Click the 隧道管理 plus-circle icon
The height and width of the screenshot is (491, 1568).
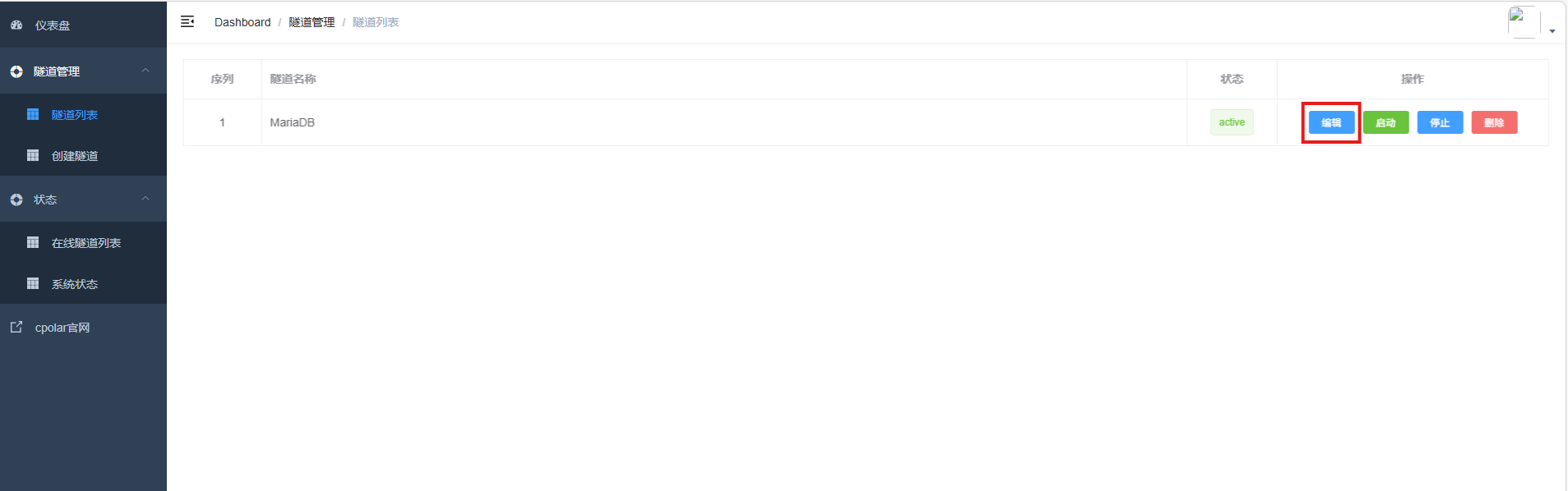[x=16, y=71]
